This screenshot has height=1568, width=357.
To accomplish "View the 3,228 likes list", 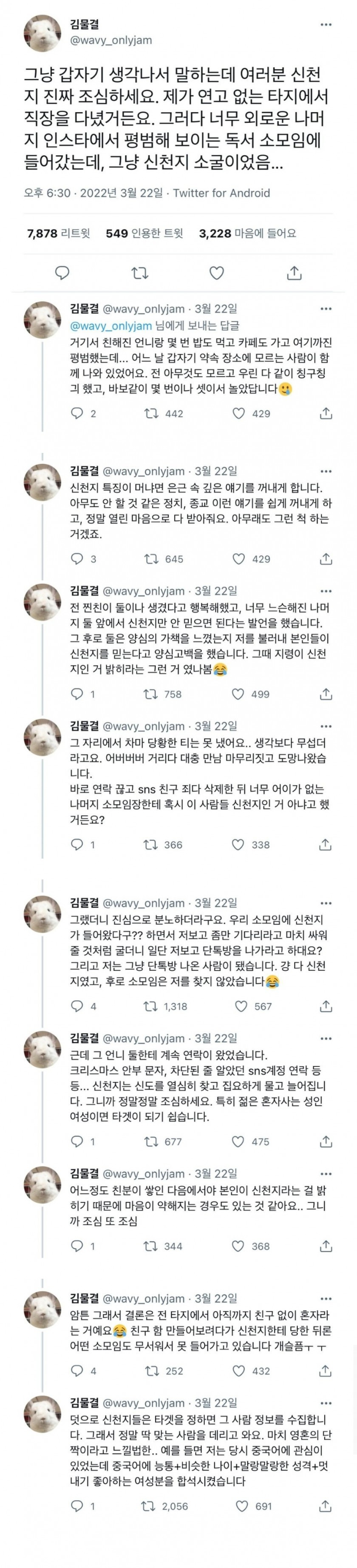I will click(x=247, y=233).
